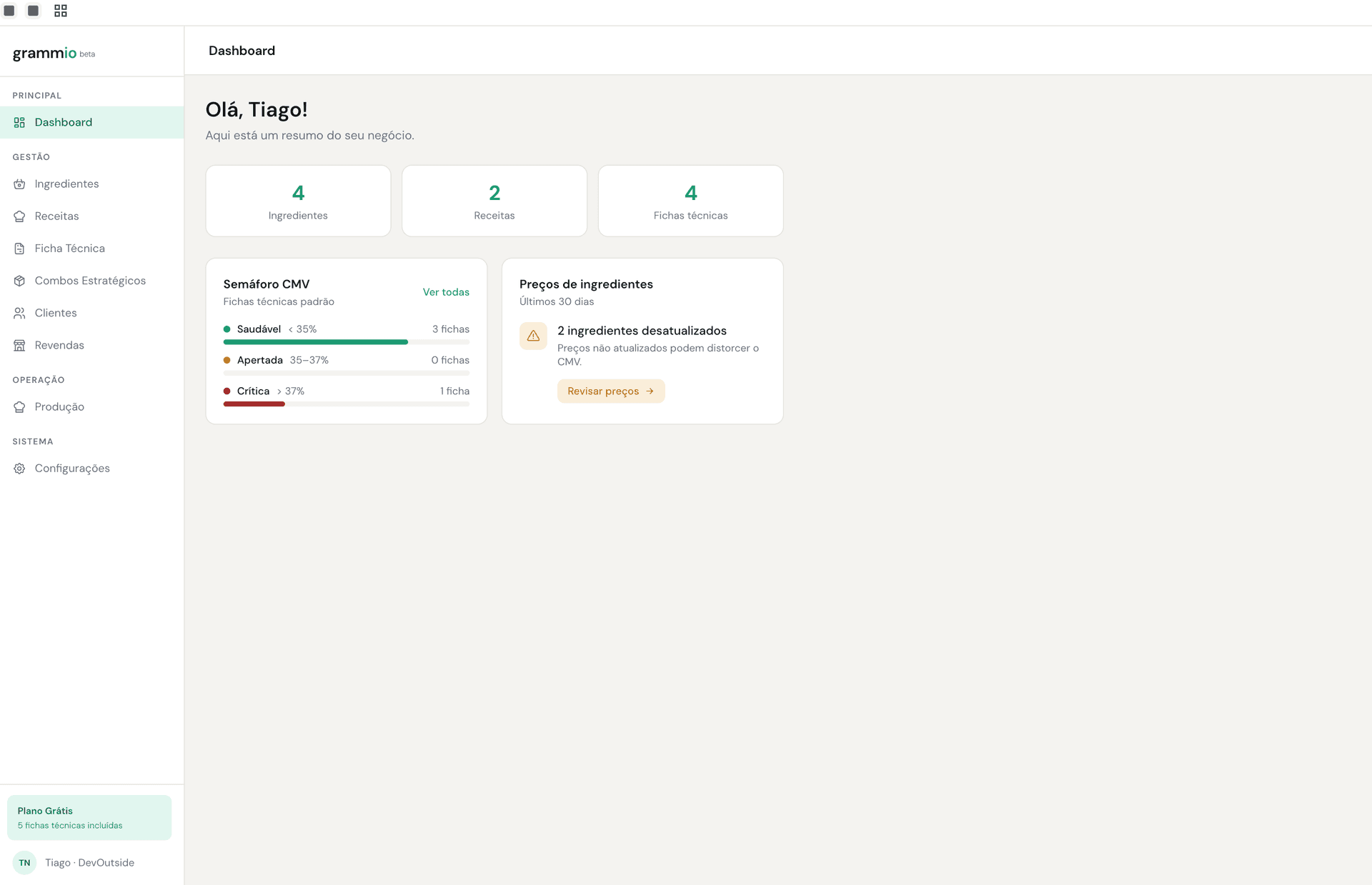This screenshot has height=885, width=1372.
Task: Click the Revisar preços button
Action: tap(611, 391)
